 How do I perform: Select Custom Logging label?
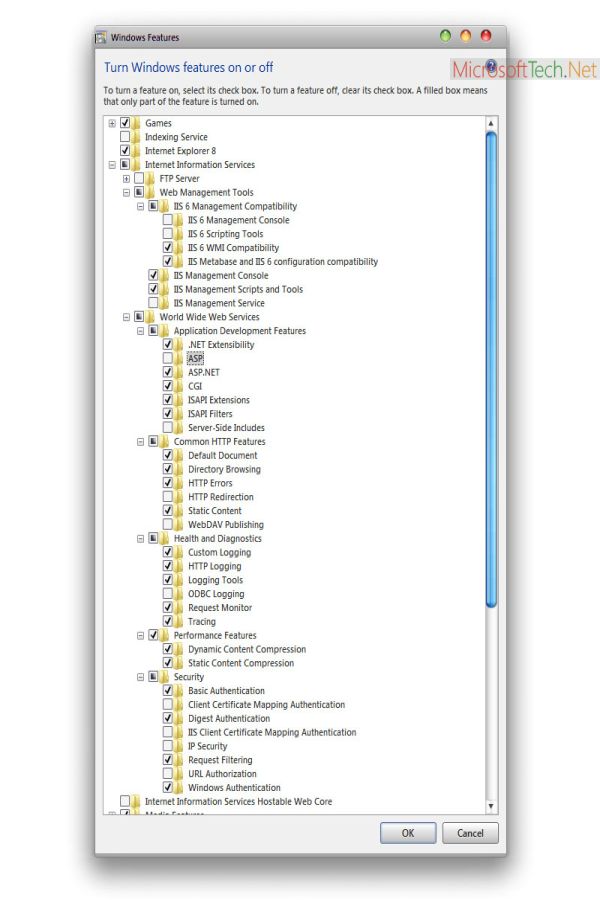[219, 552]
